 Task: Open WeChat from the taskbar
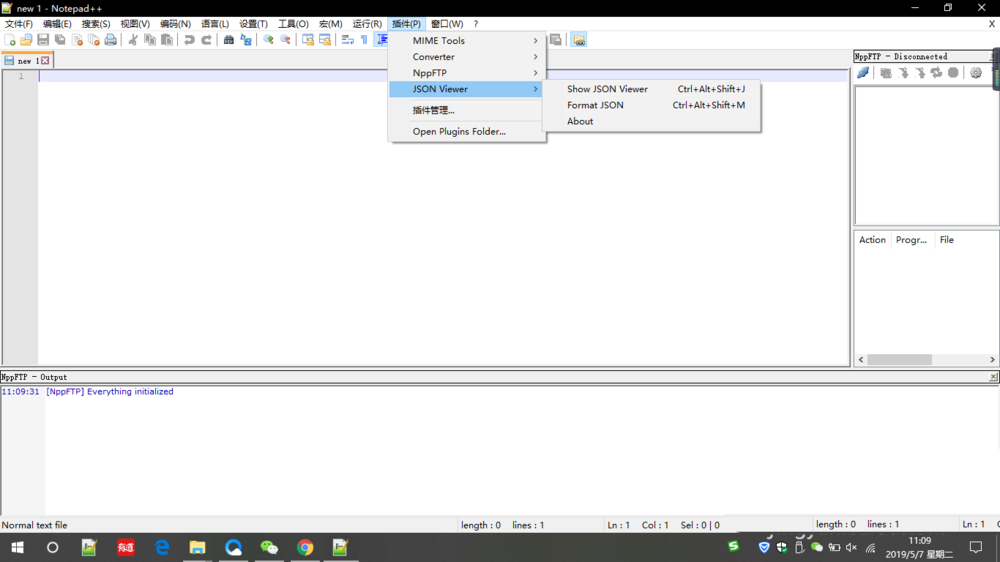pos(269,547)
